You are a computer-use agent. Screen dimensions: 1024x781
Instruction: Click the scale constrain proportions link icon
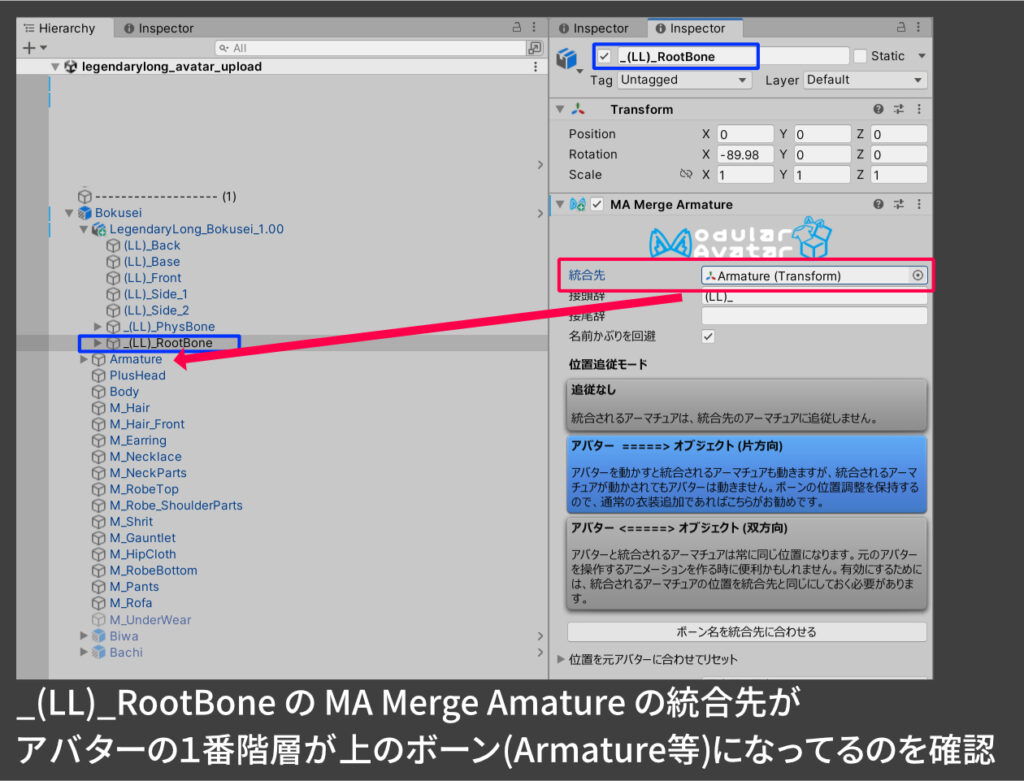click(x=686, y=175)
